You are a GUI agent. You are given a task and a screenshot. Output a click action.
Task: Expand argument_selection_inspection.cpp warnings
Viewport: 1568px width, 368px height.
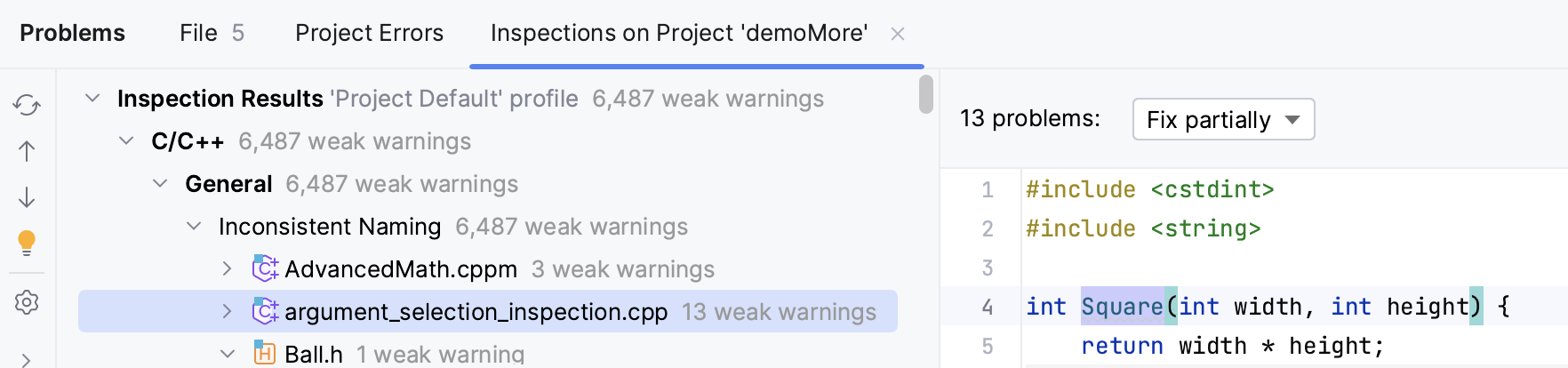click(228, 311)
